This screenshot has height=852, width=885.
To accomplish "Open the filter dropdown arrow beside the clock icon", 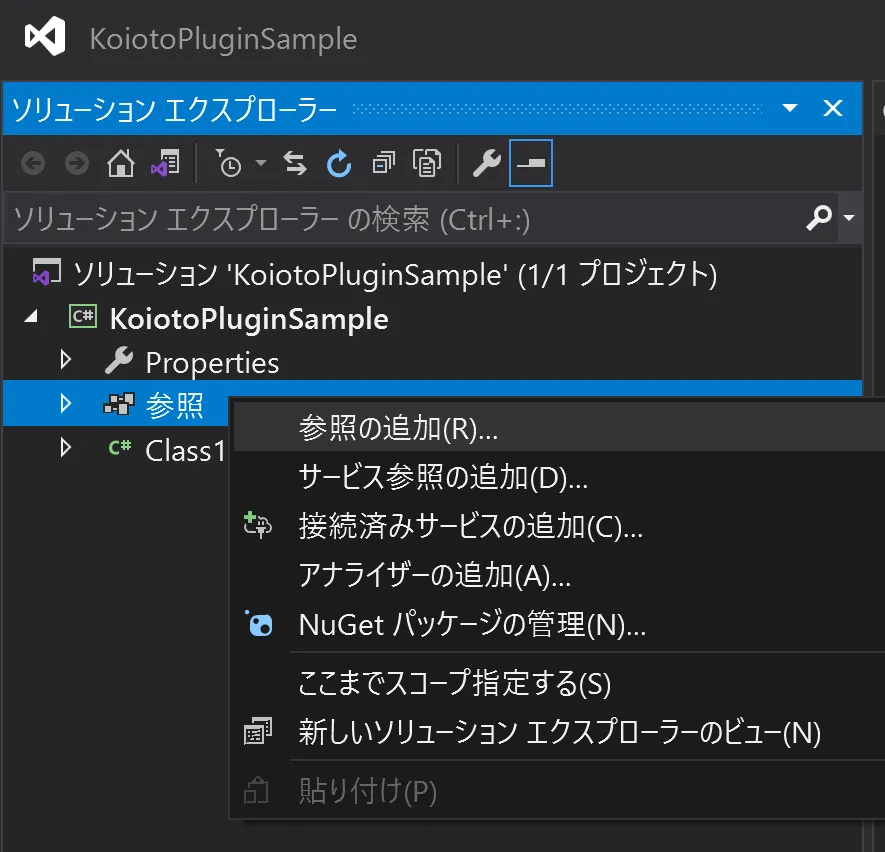I will 260,162.
